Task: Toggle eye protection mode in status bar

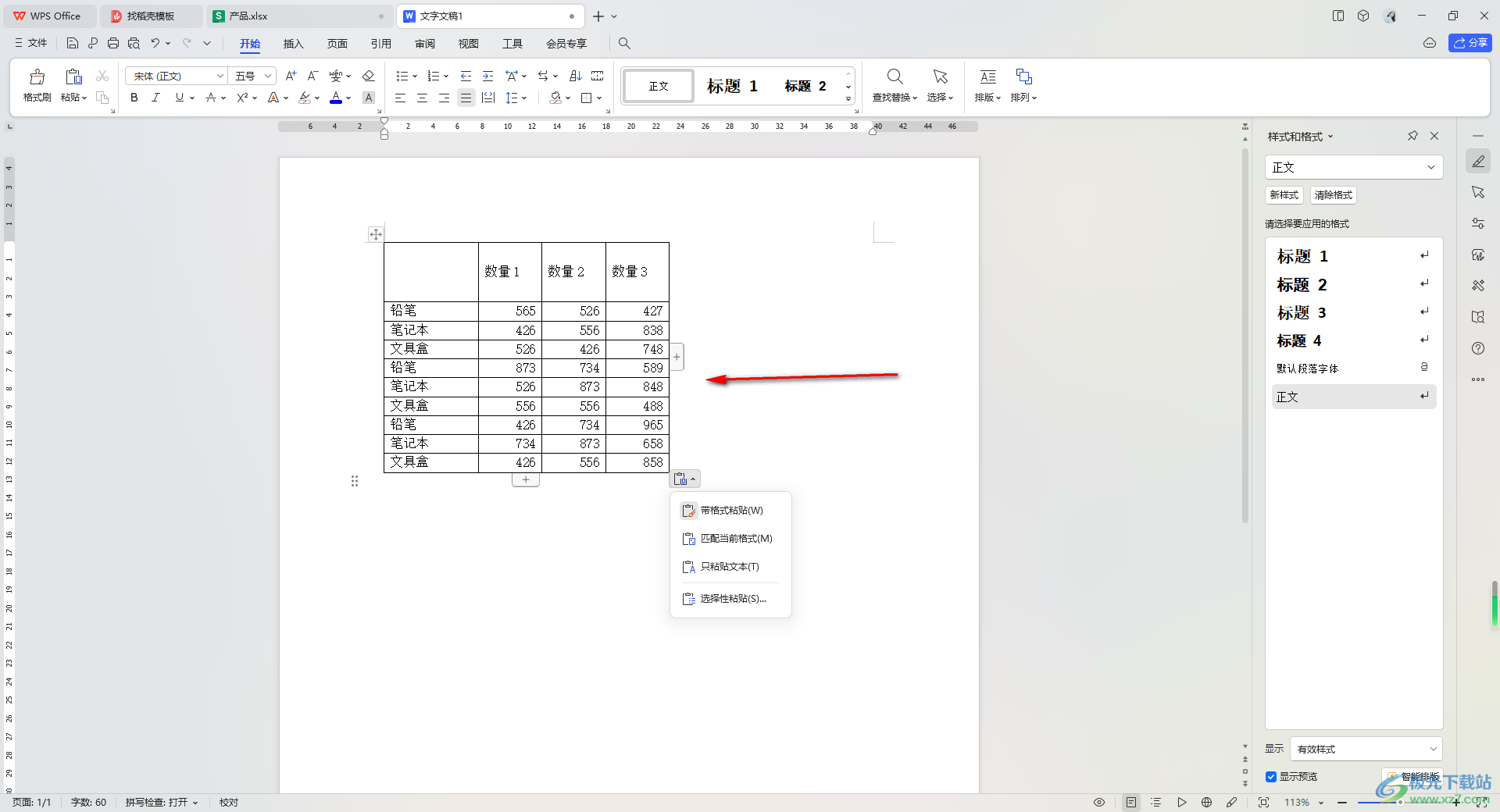Action: [x=1099, y=802]
